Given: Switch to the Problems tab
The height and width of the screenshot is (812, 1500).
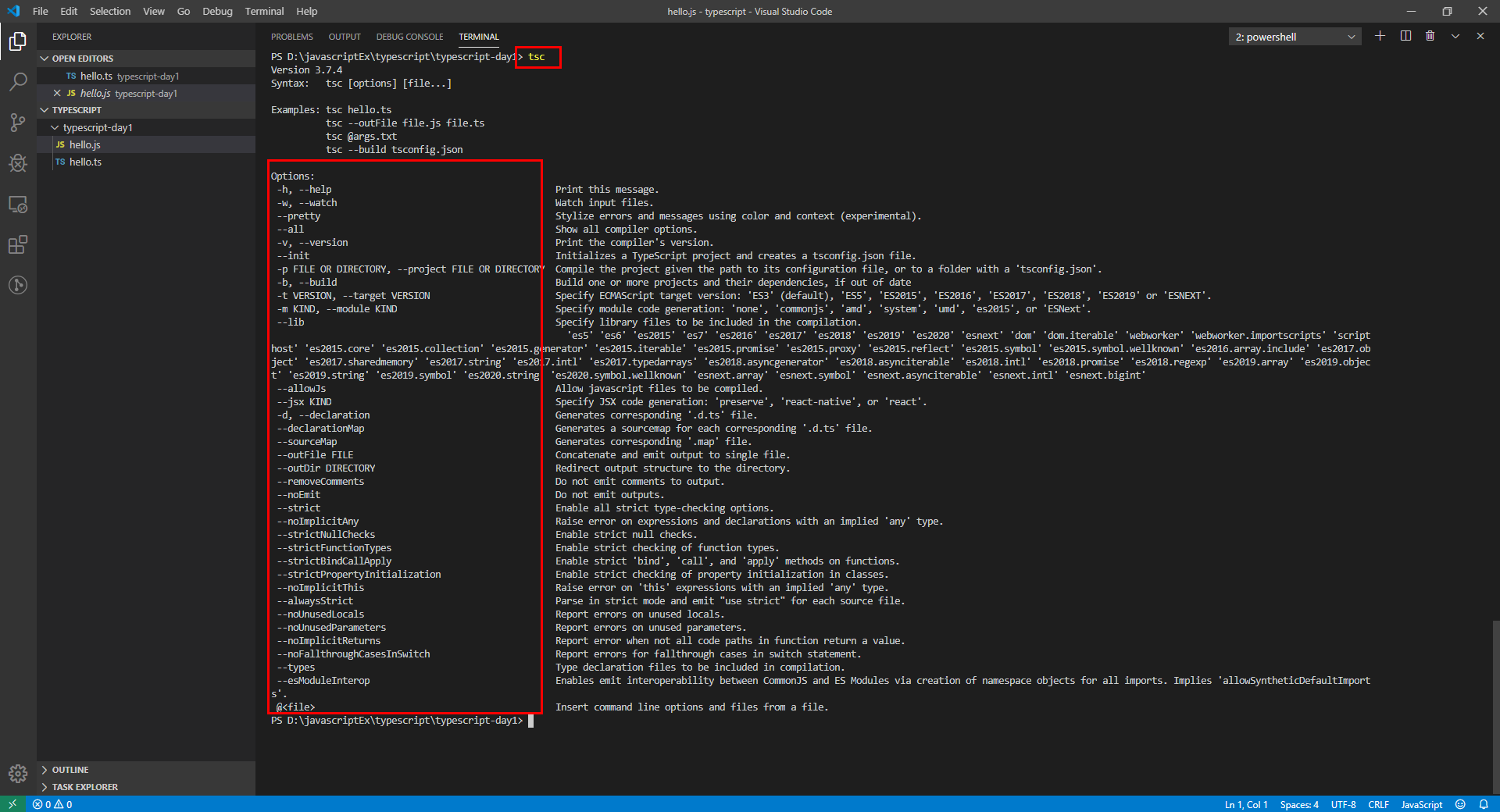Looking at the screenshot, I should pyautogui.click(x=292, y=37).
